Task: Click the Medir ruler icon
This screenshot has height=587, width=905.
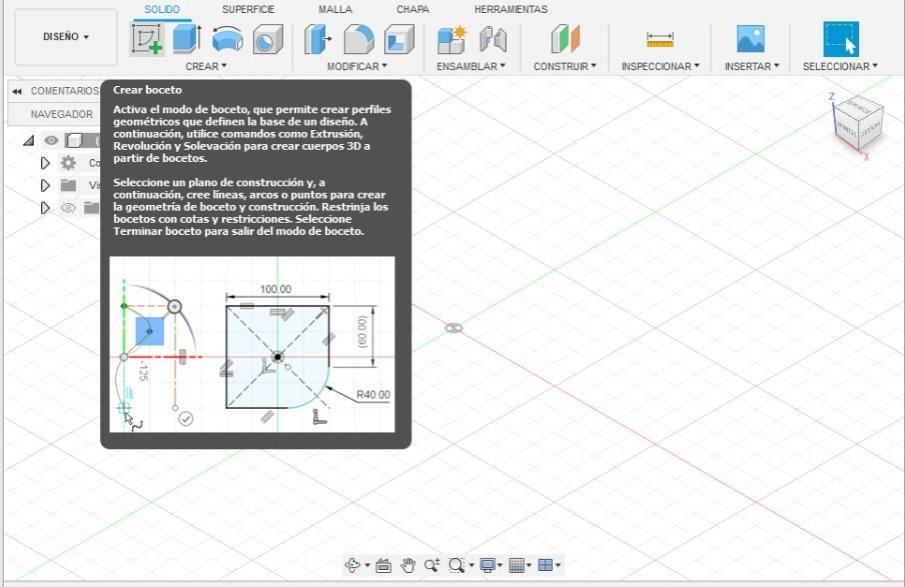Action: (660, 40)
